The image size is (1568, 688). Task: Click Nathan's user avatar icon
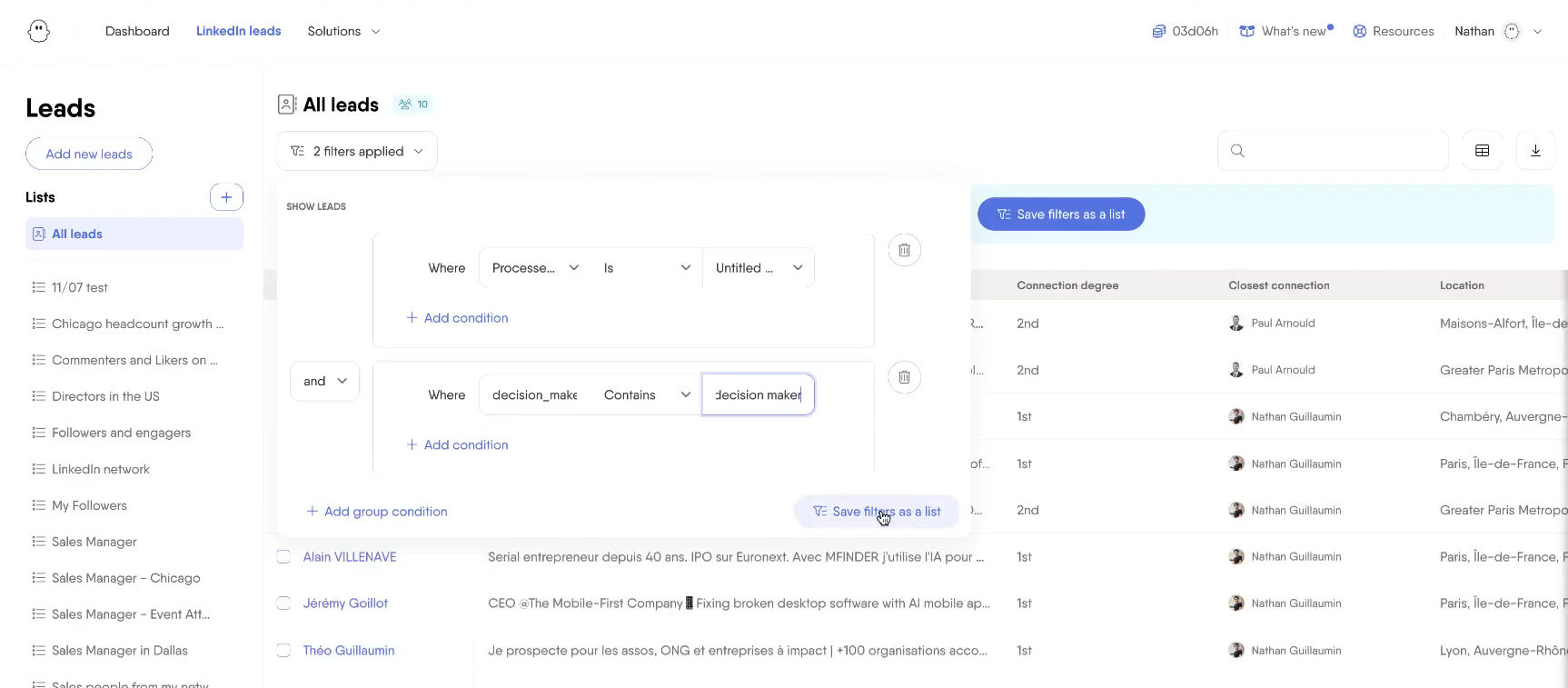pos(1512,31)
